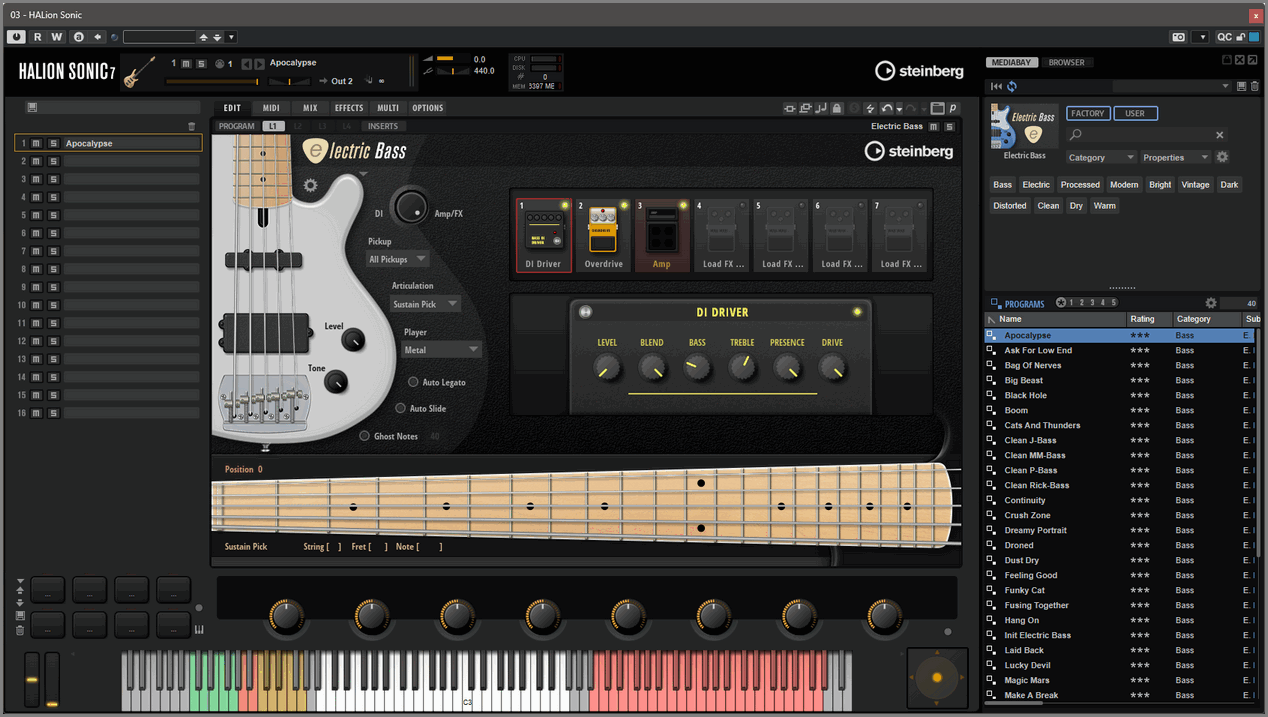The width and height of the screenshot is (1268, 717).
Task: Open the BROWSER tab
Action: click(x=1066, y=62)
